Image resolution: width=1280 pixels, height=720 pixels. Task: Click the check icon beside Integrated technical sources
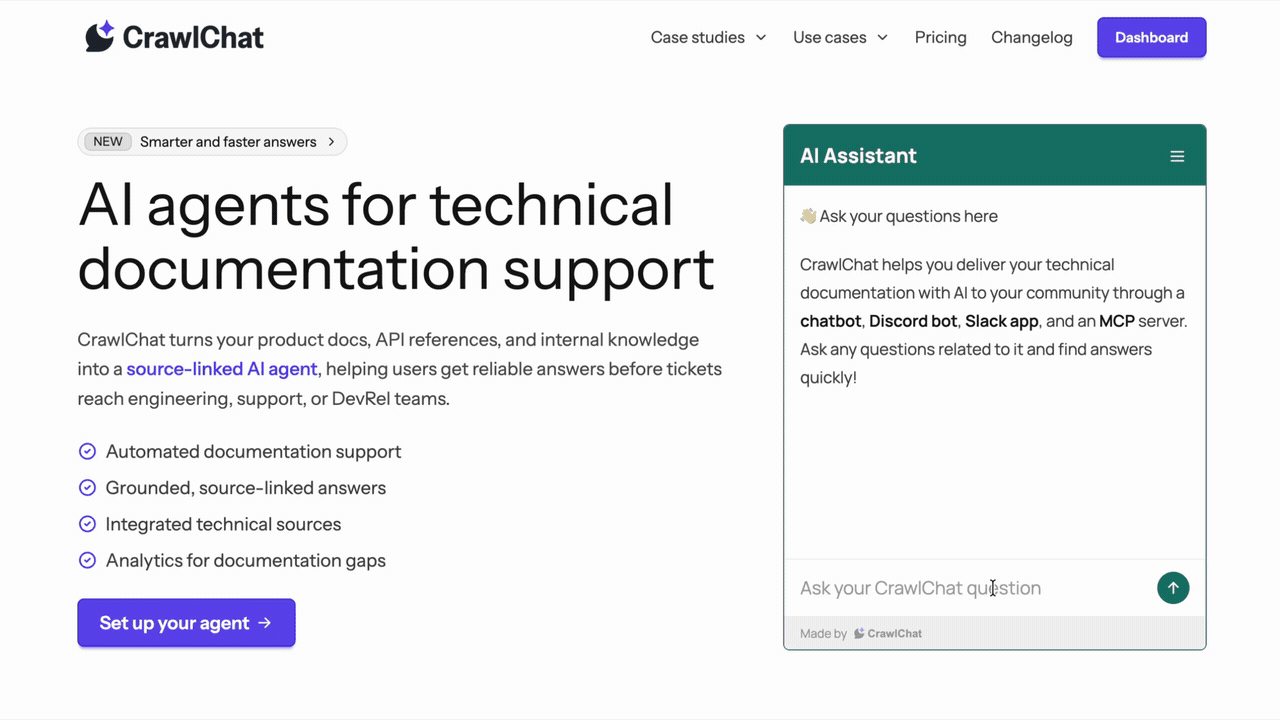coord(87,524)
